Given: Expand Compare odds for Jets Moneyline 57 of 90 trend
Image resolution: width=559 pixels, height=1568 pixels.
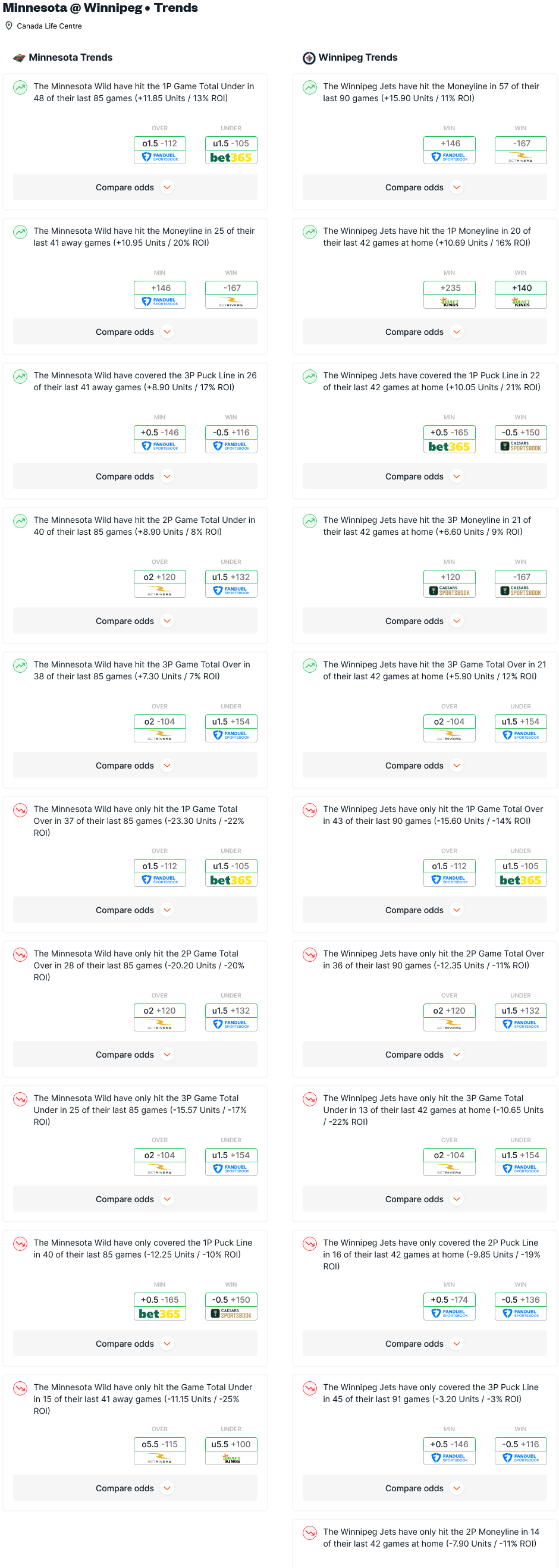Looking at the screenshot, I should 424,187.
